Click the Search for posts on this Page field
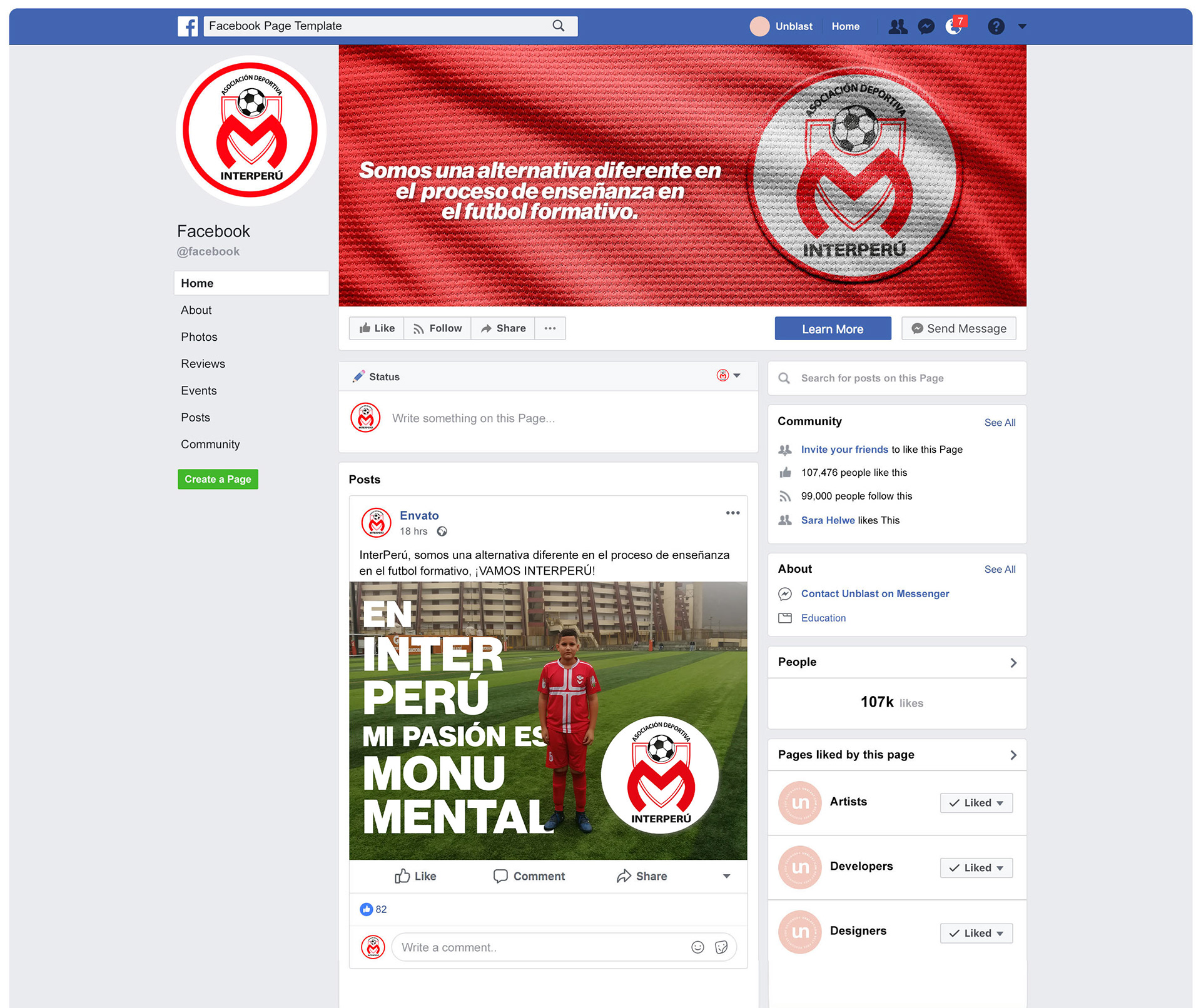This screenshot has height=1008, width=1201. tap(897, 378)
